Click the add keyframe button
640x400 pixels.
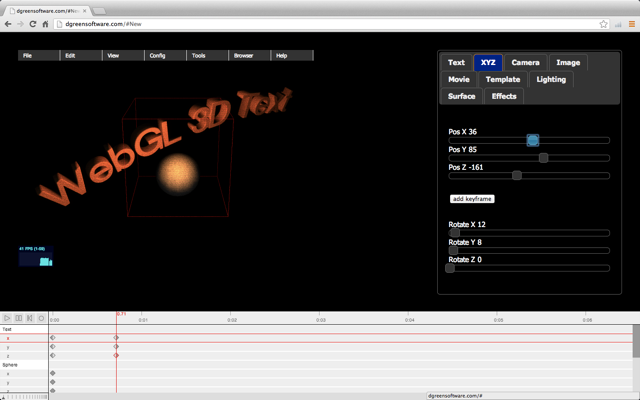[472, 199]
